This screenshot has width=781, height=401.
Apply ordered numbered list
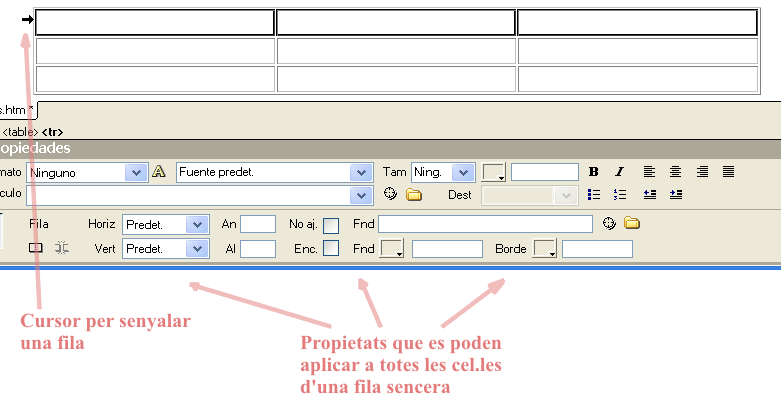(620, 194)
